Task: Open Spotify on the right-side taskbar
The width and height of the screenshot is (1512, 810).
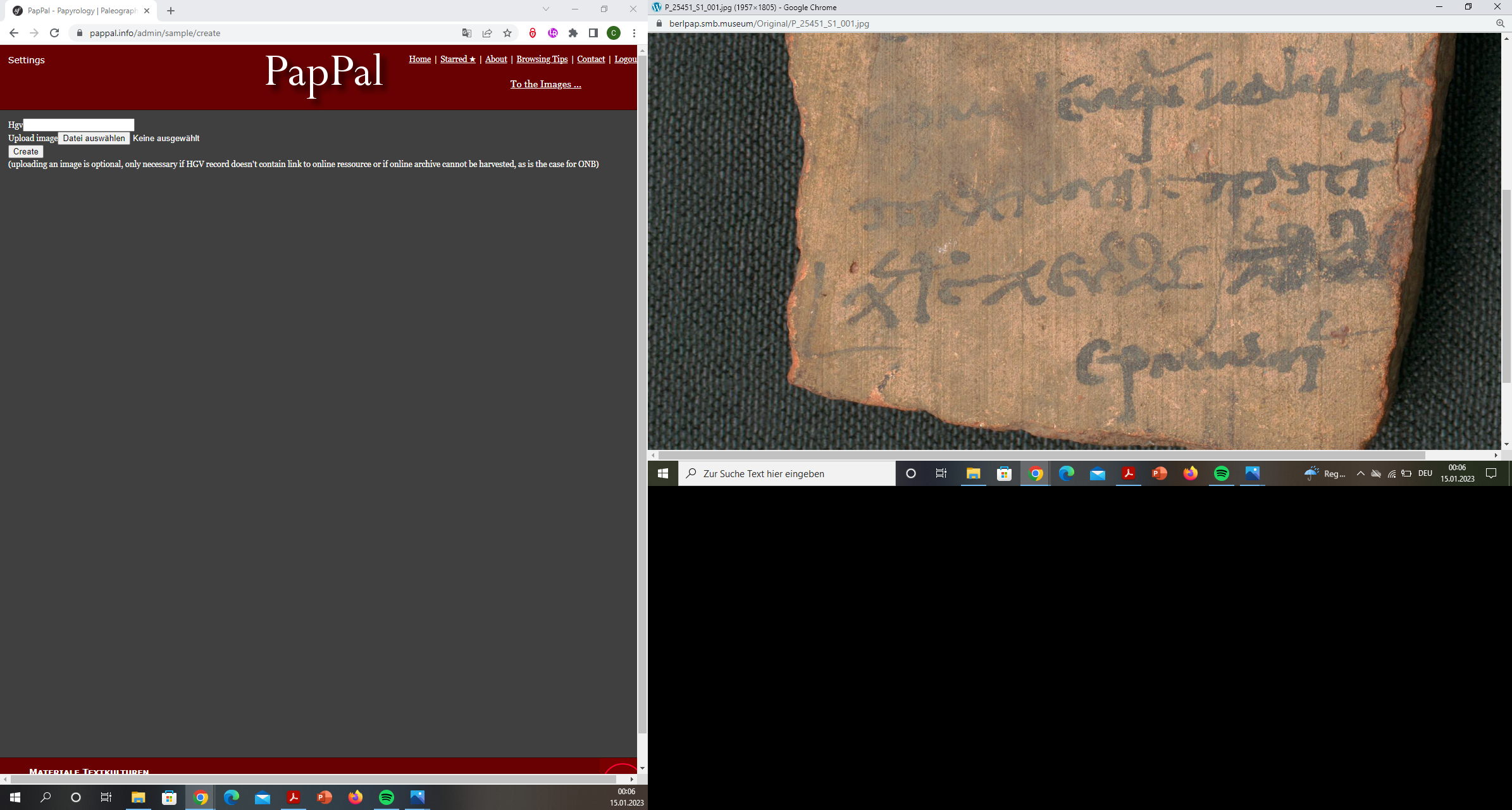Action: pos(1222,473)
